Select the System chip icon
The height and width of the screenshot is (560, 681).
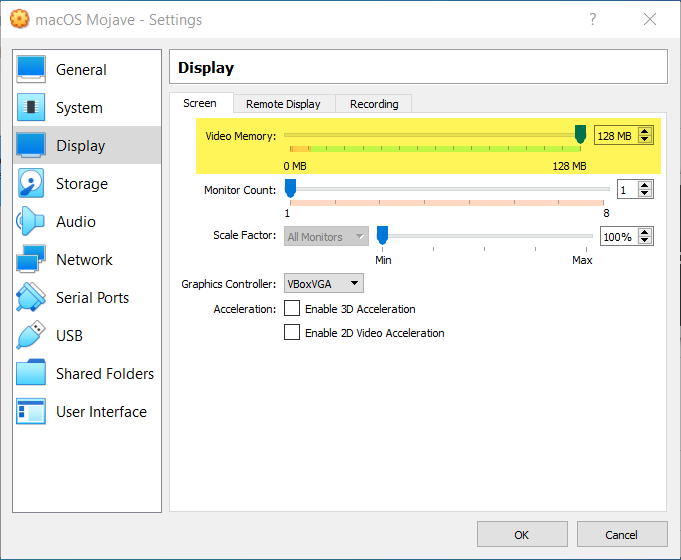tap(30, 107)
